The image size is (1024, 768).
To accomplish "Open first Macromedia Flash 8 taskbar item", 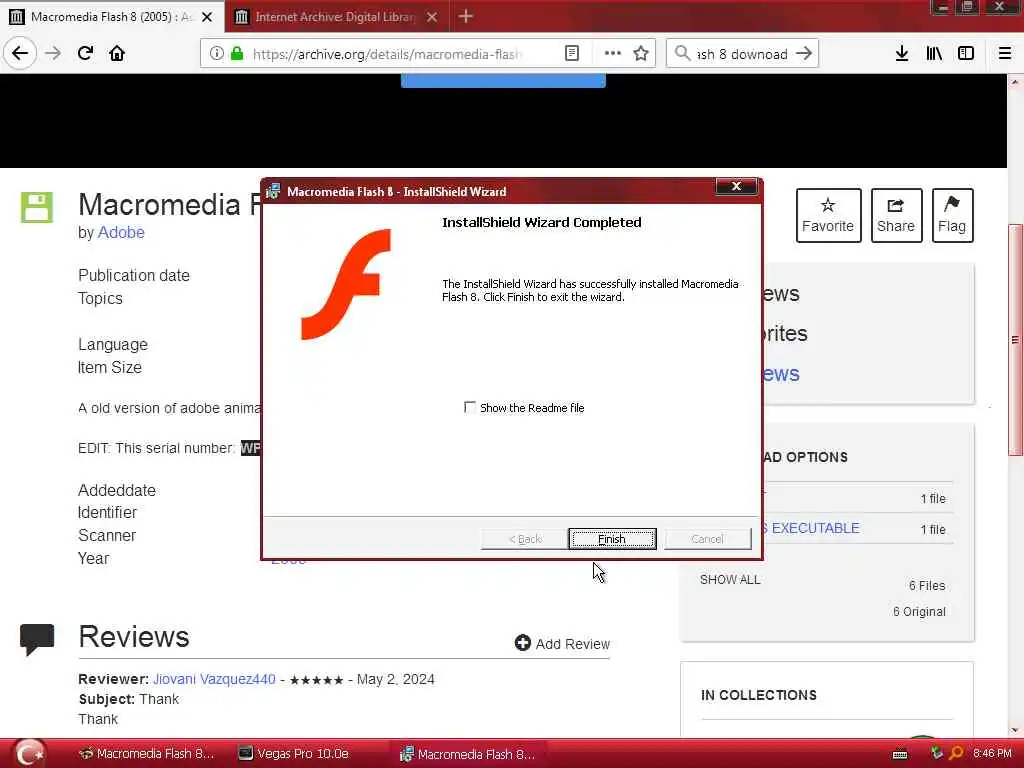I will tap(146, 754).
